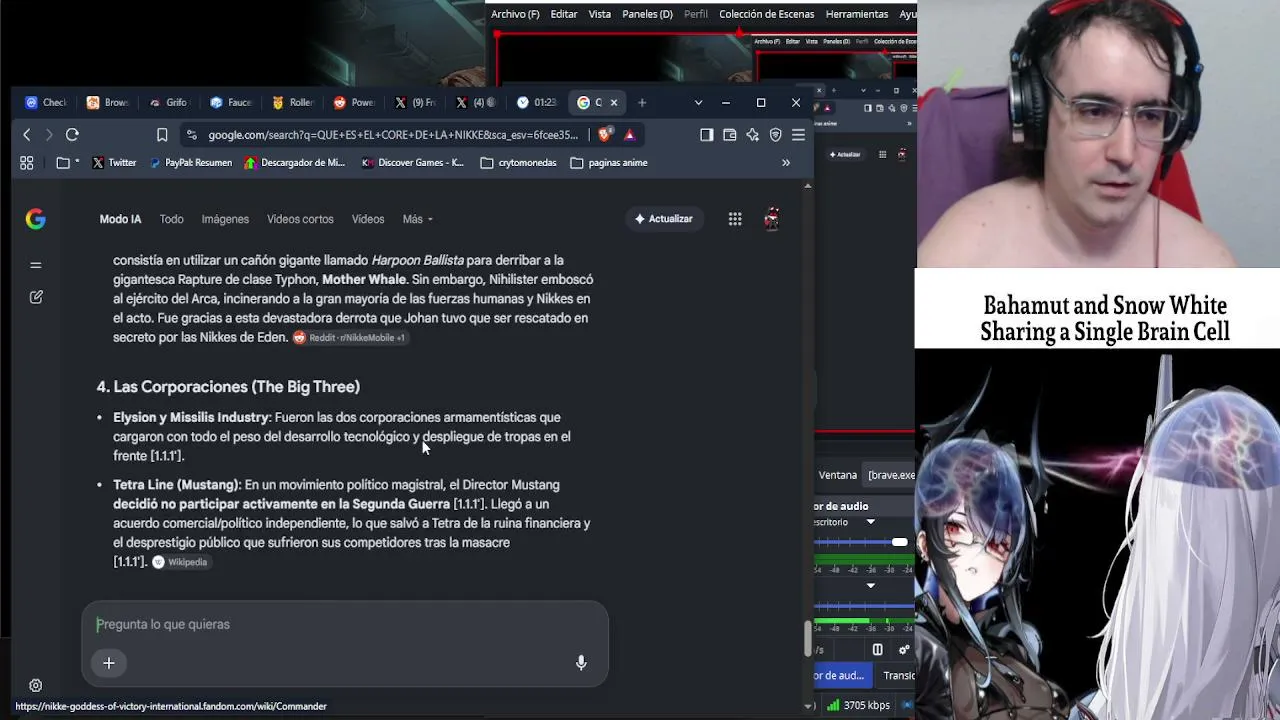The image size is (1280, 720).
Task: Switch to the Grifo browser tab
Action: [x=169, y=102]
